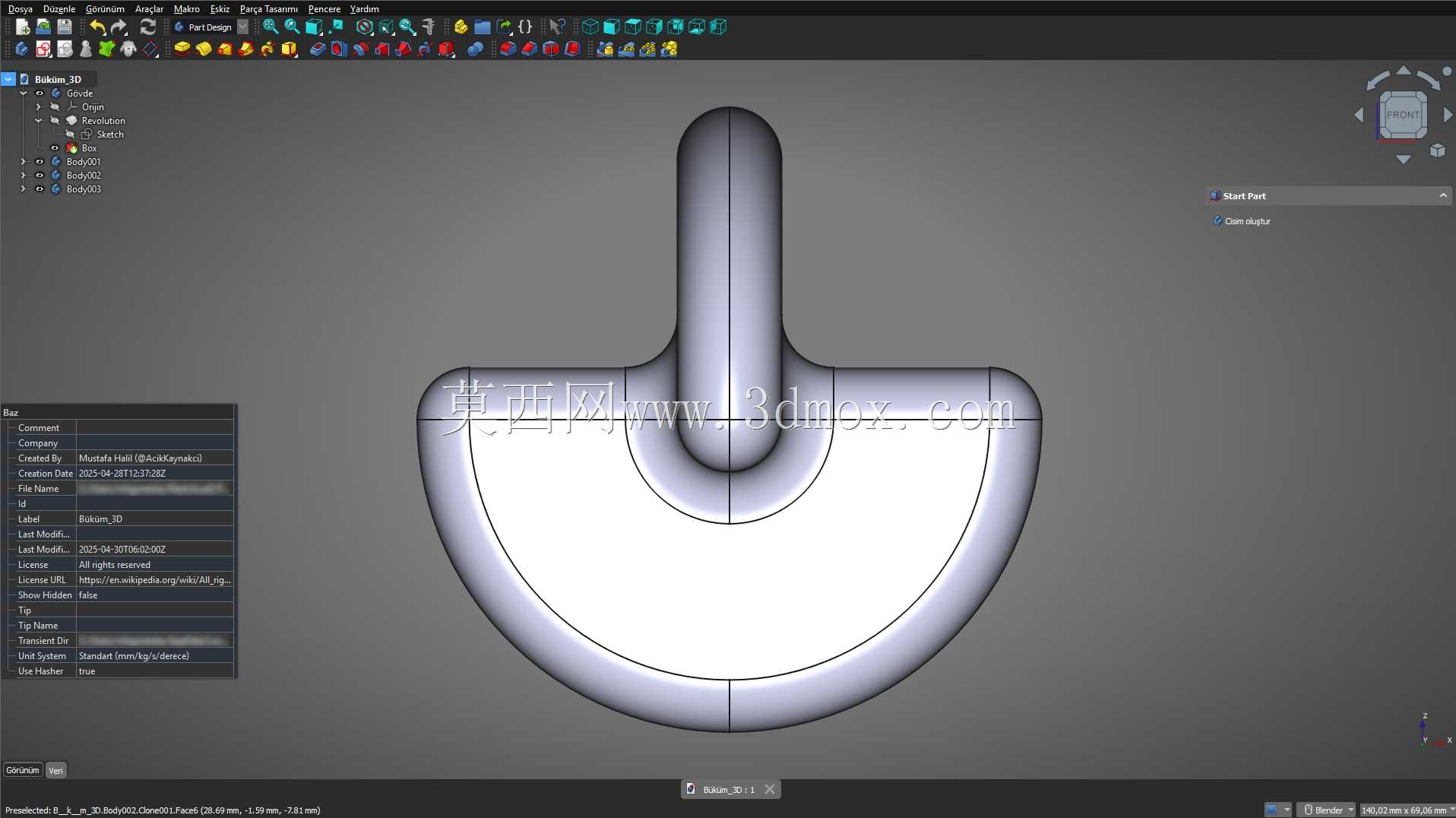Switch to the Veri properties tab

[55, 771]
